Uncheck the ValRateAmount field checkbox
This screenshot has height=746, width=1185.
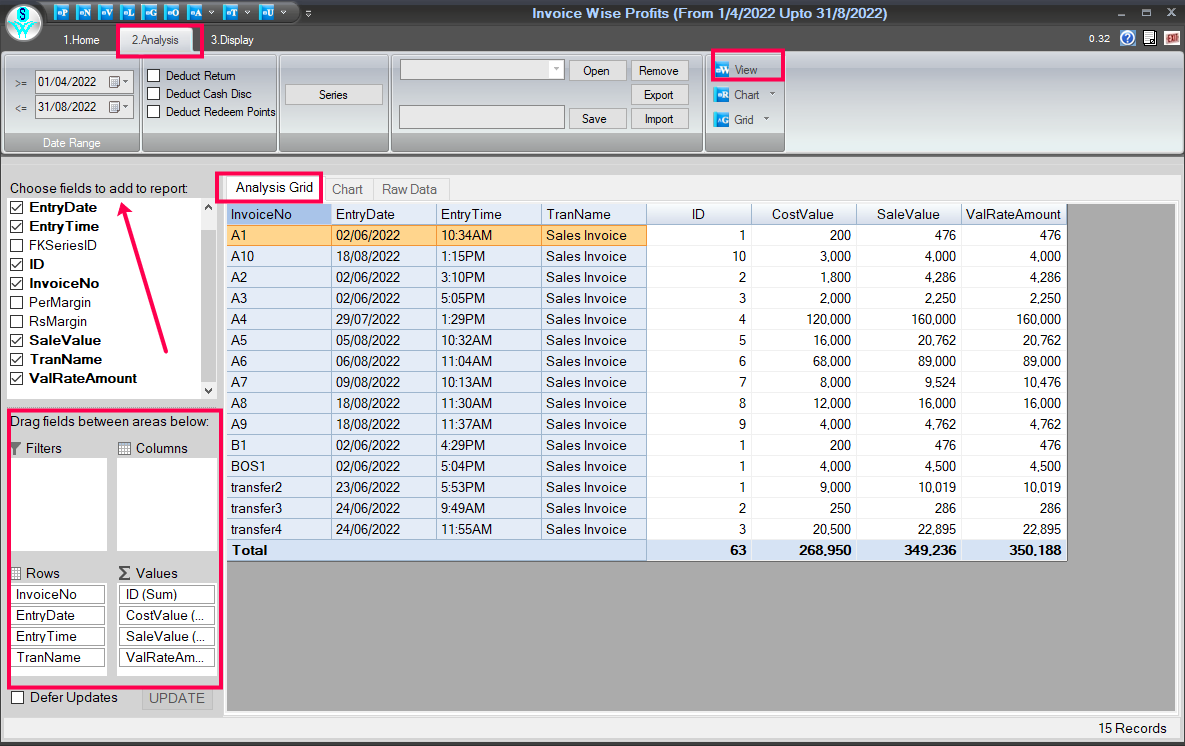click(17, 378)
